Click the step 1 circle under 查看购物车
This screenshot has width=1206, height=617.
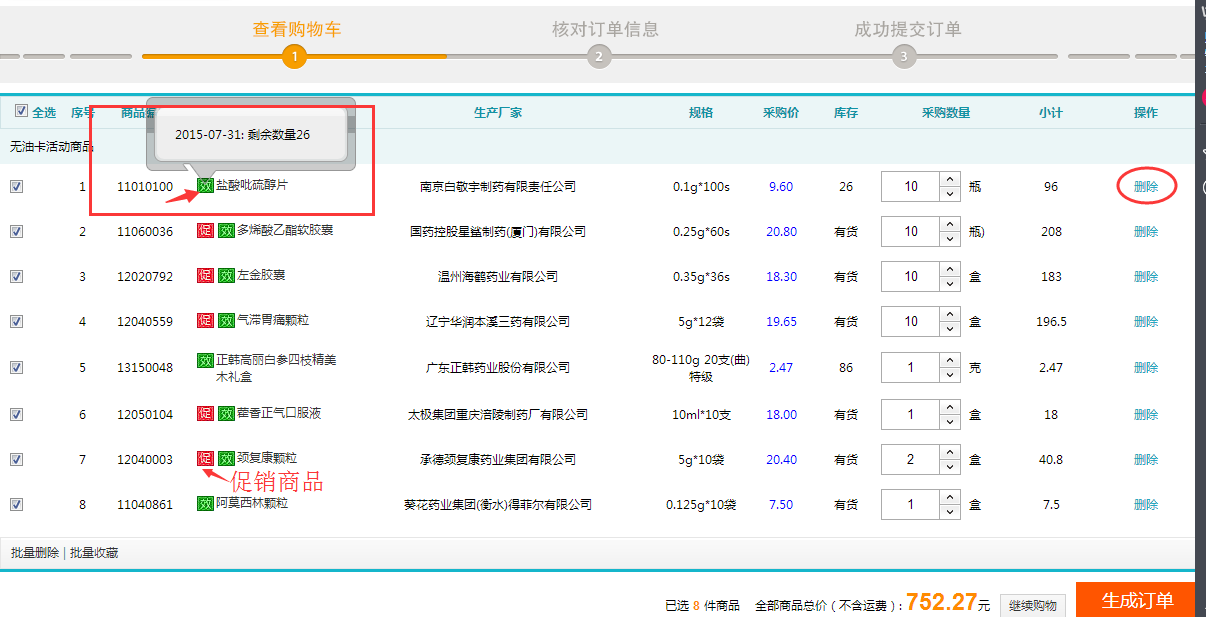(x=294, y=56)
